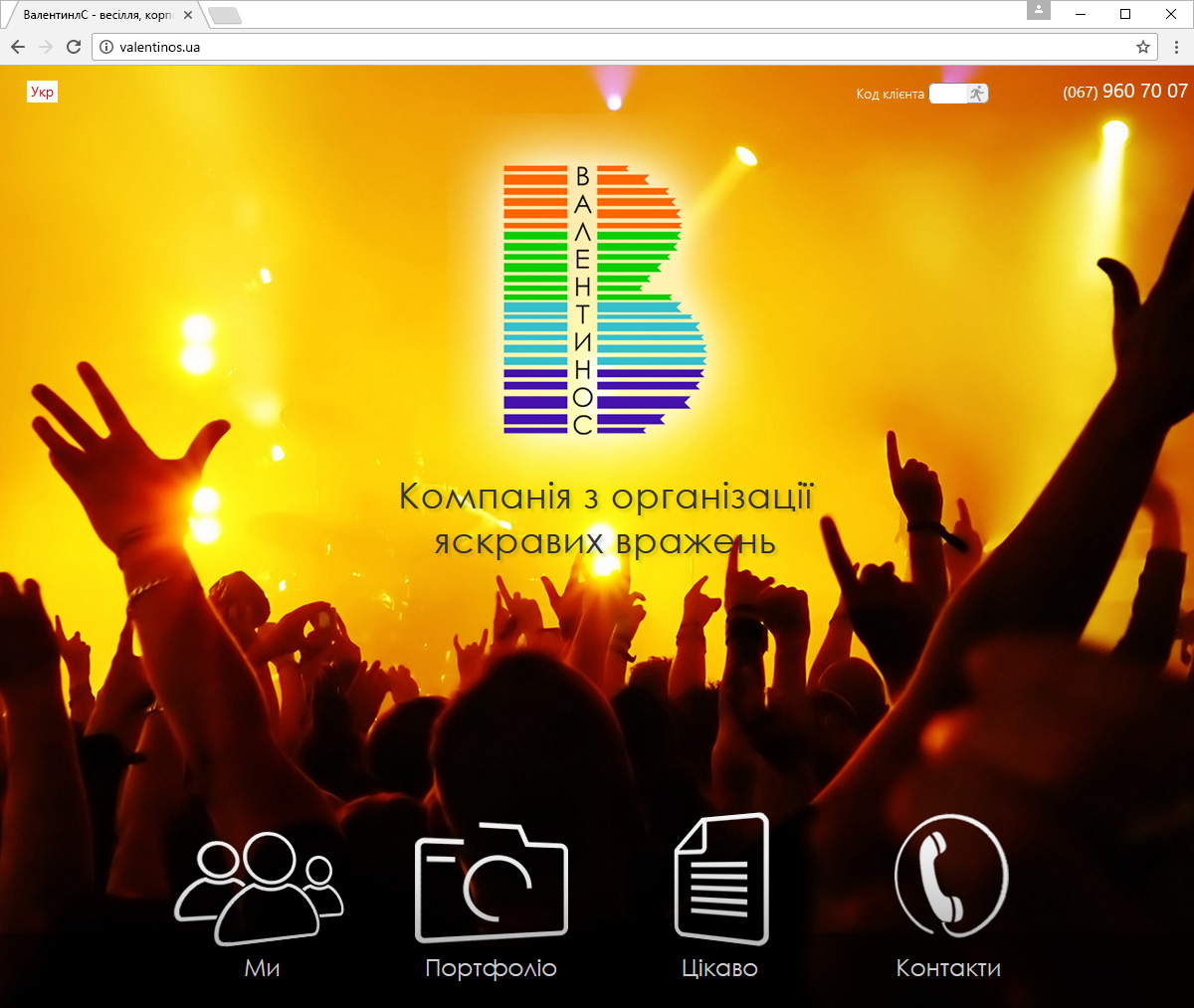
Task: Click the Портфоліо text link
Action: point(491,968)
